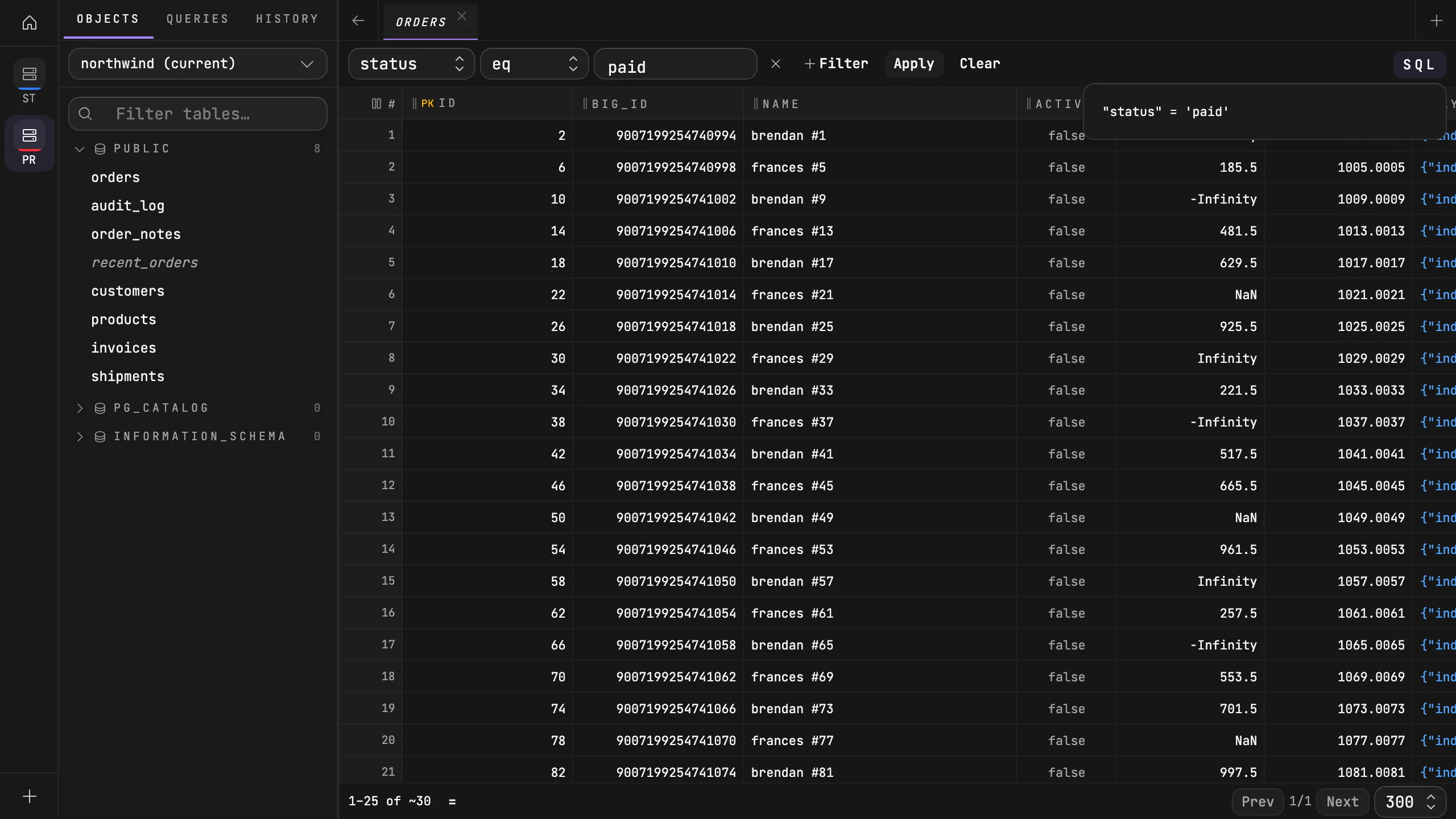The width and height of the screenshot is (1456, 819).
Task: Open the status column selector
Action: coord(411,64)
